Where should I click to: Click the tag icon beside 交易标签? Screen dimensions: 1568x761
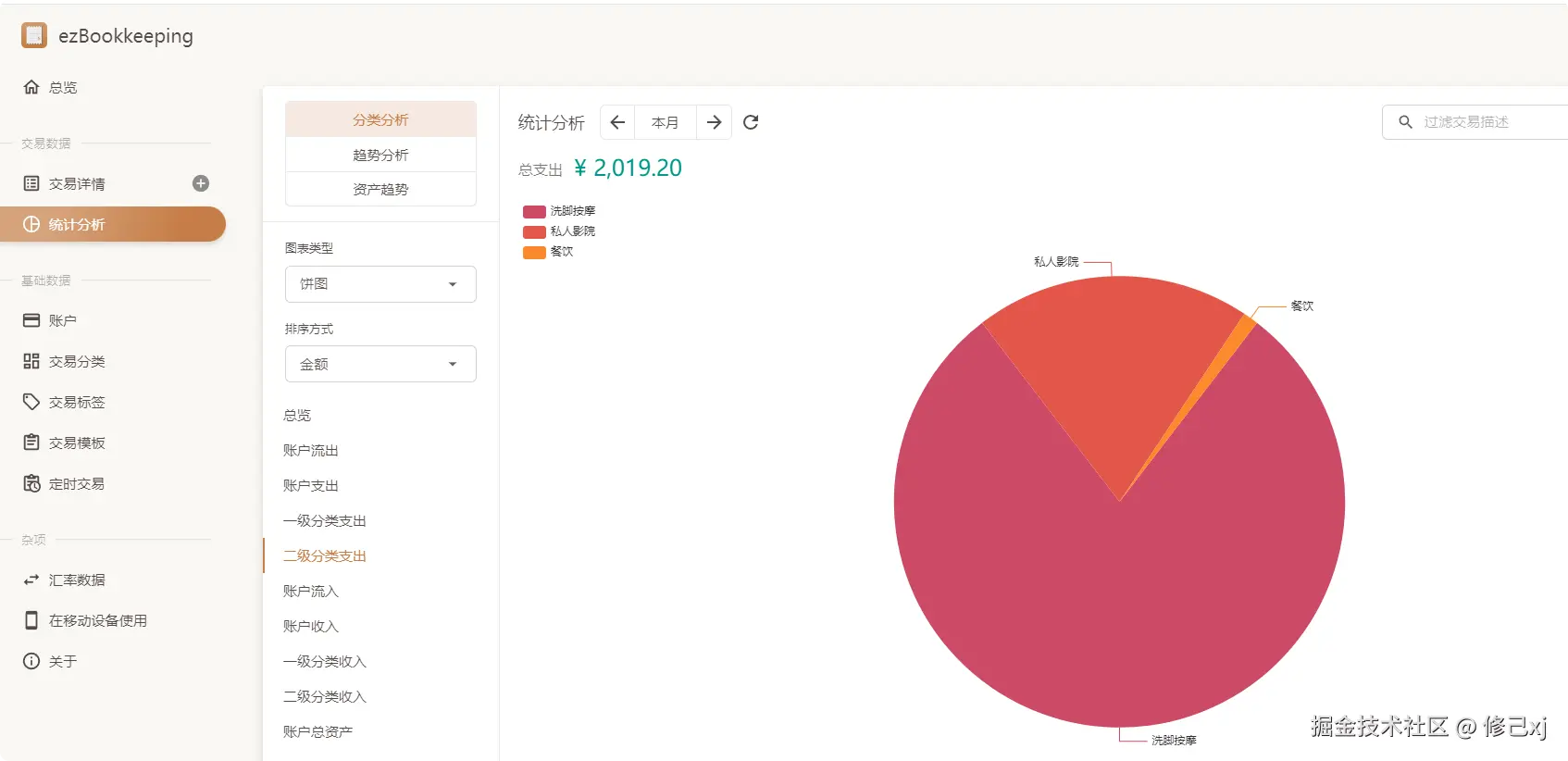point(31,402)
